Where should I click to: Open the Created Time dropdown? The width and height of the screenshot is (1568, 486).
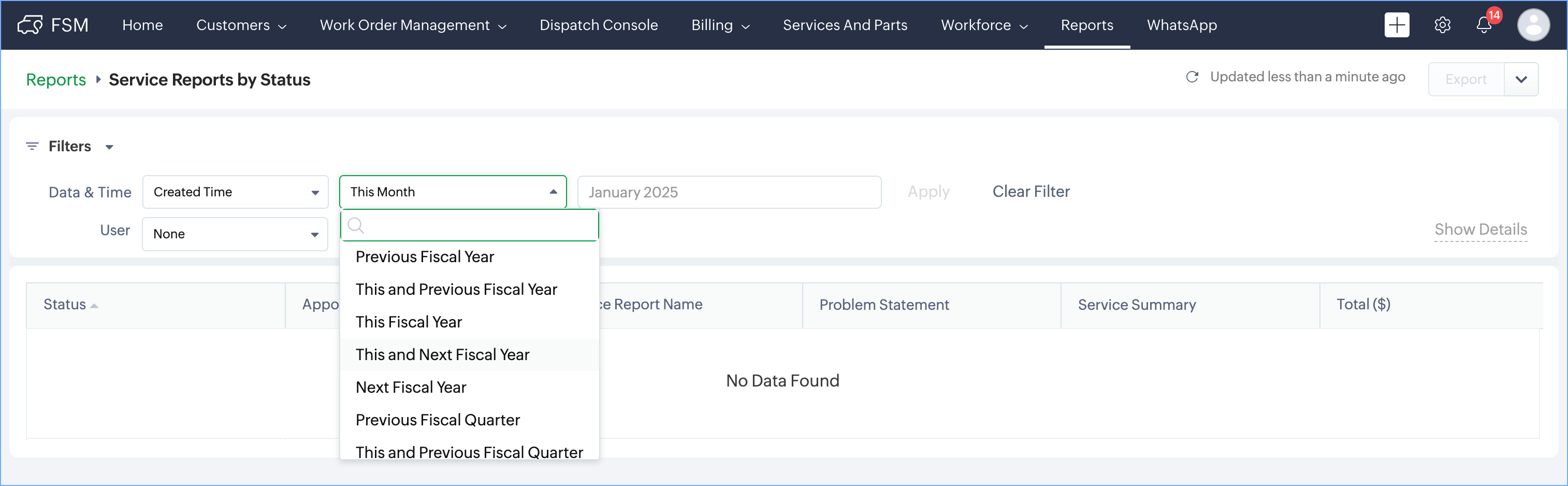pos(235,192)
